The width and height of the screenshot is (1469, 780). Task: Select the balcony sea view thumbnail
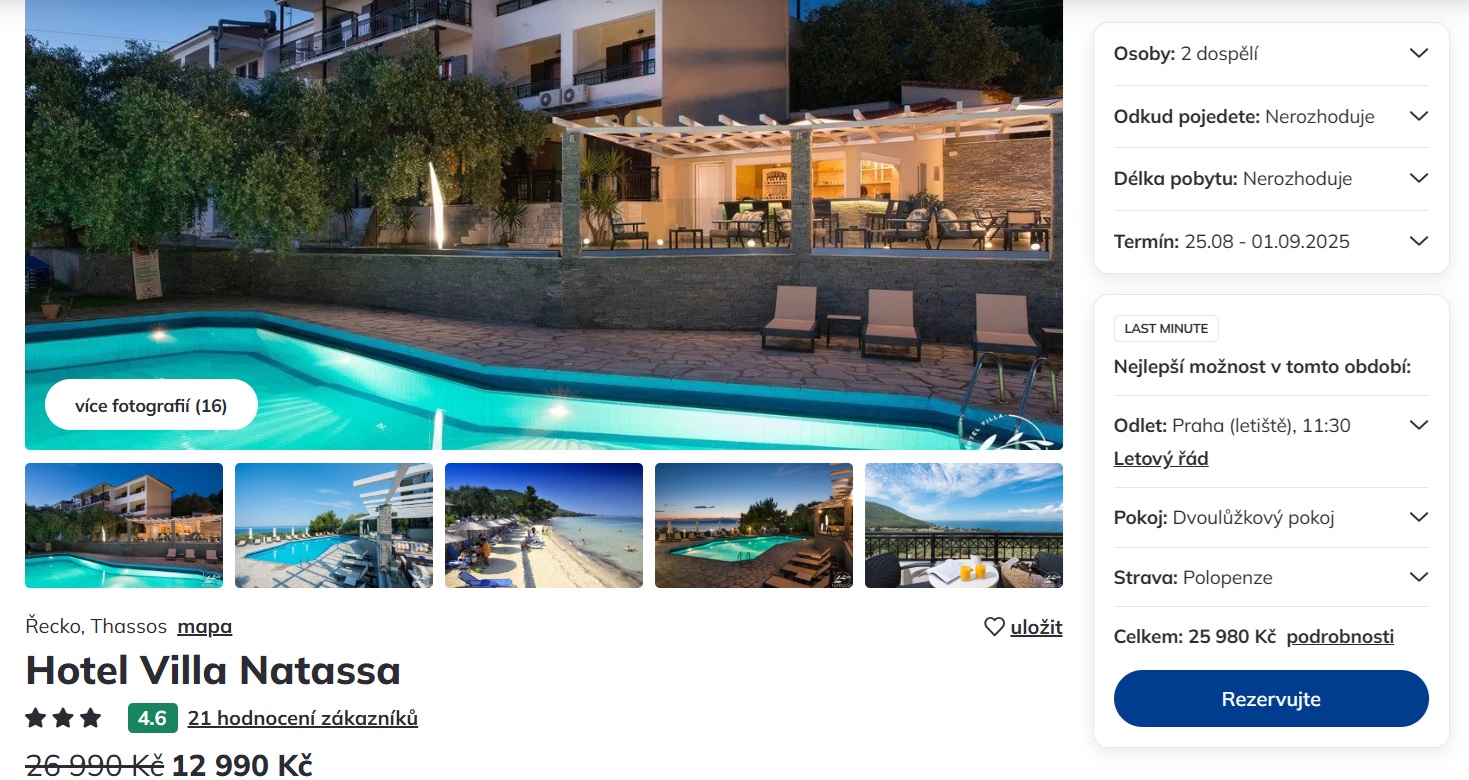964,525
